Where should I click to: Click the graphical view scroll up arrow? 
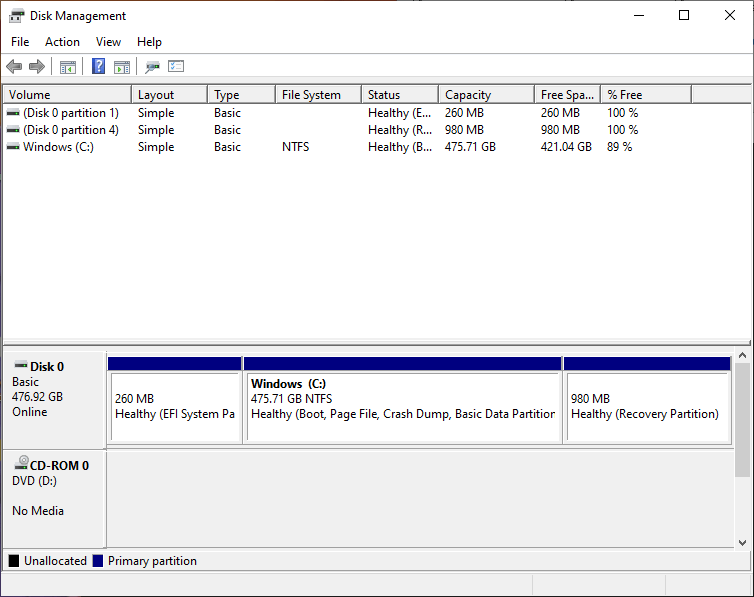pyautogui.click(x=742, y=355)
